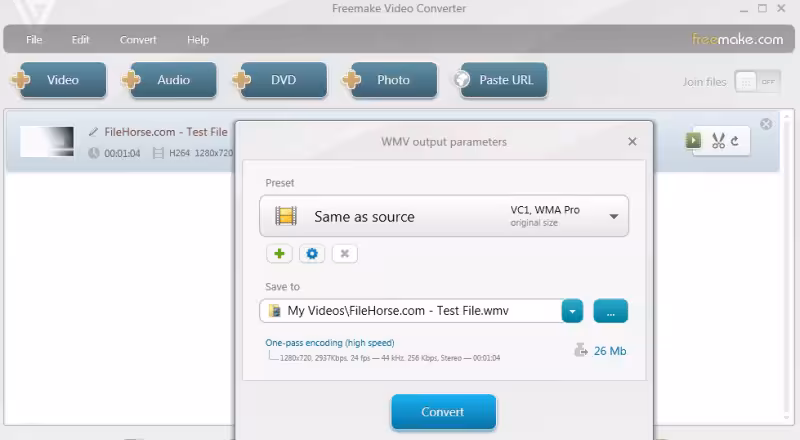Open the File menu
800x440 pixels.
34,40
